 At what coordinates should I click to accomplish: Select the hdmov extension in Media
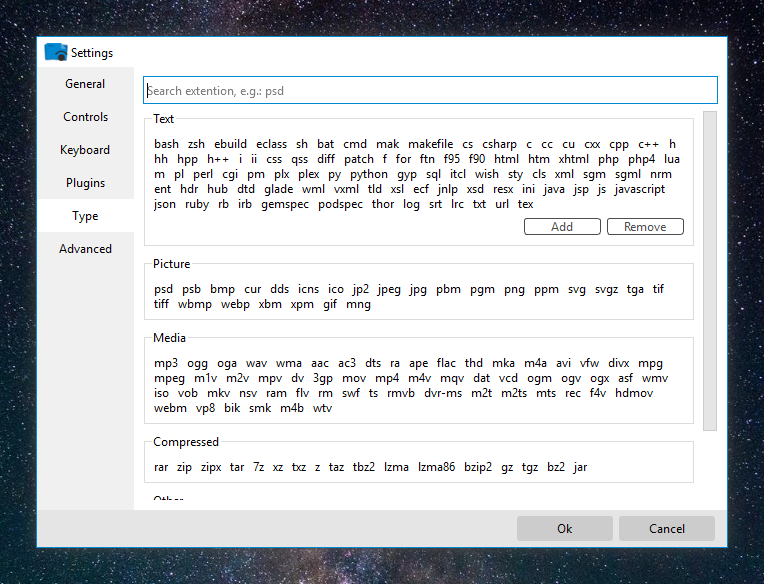(x=633, y=394)
